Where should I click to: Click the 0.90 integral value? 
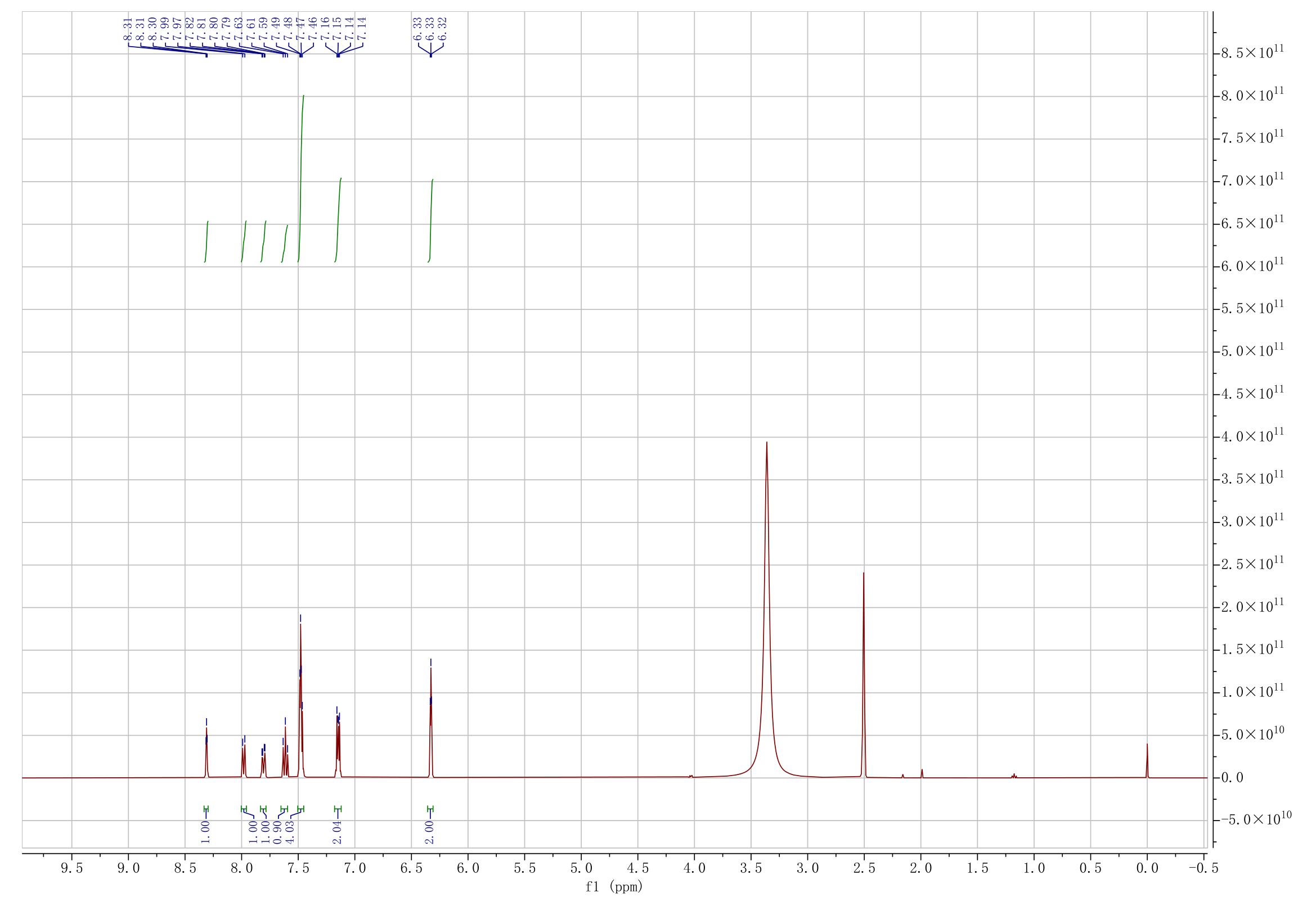point(278,832)
